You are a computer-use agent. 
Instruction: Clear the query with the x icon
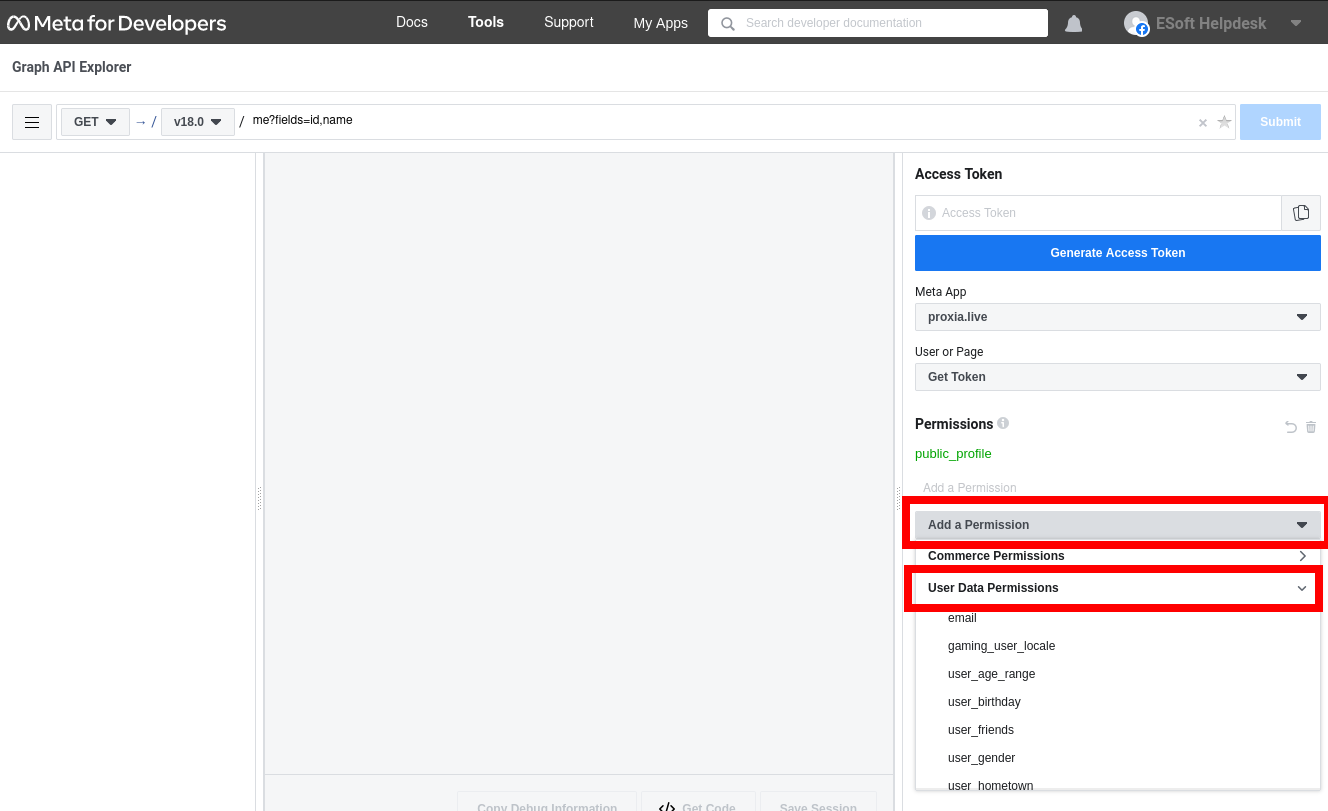1203,123
